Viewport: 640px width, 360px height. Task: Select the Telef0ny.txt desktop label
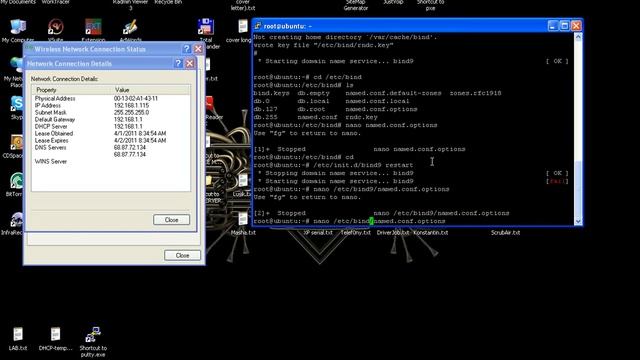pos(356,233)
